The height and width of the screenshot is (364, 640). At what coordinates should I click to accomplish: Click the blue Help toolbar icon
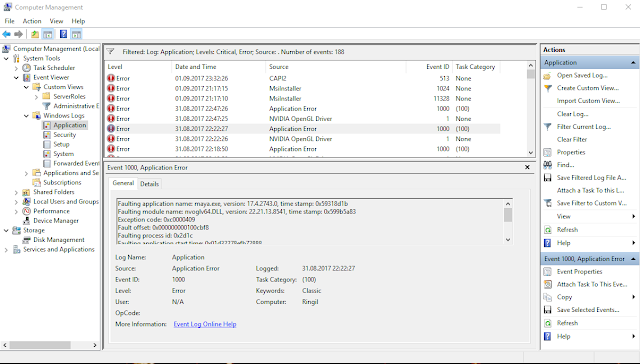point(63,34)
